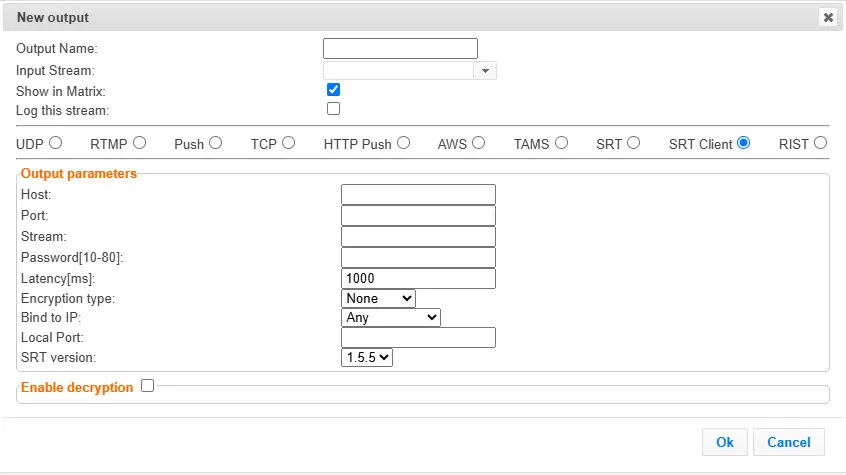
Task: Select the SRT output type
Action: pyautogui.click(x=634, y=143)
